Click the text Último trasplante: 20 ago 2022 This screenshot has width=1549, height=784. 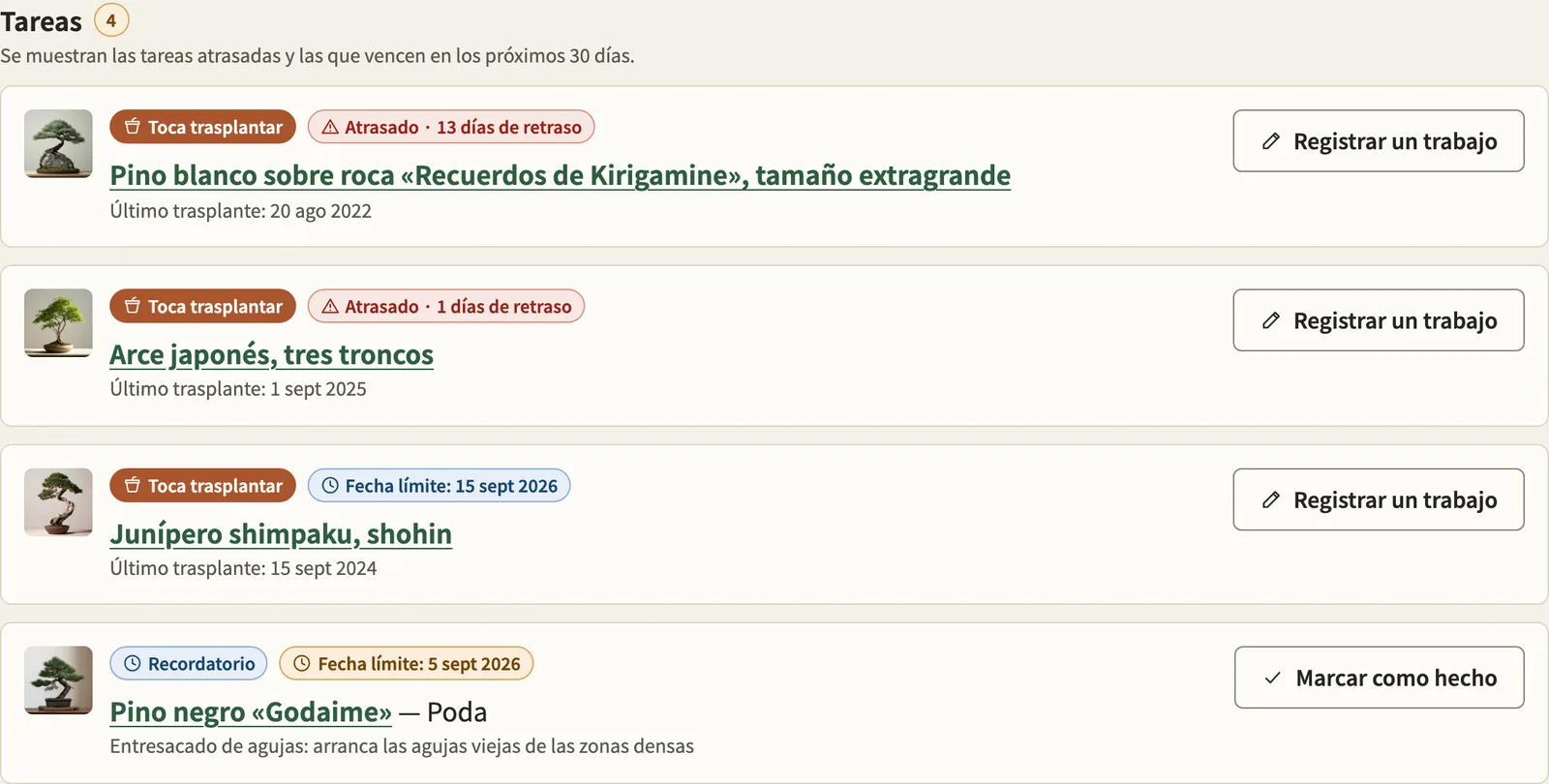[x=241, y=211]
